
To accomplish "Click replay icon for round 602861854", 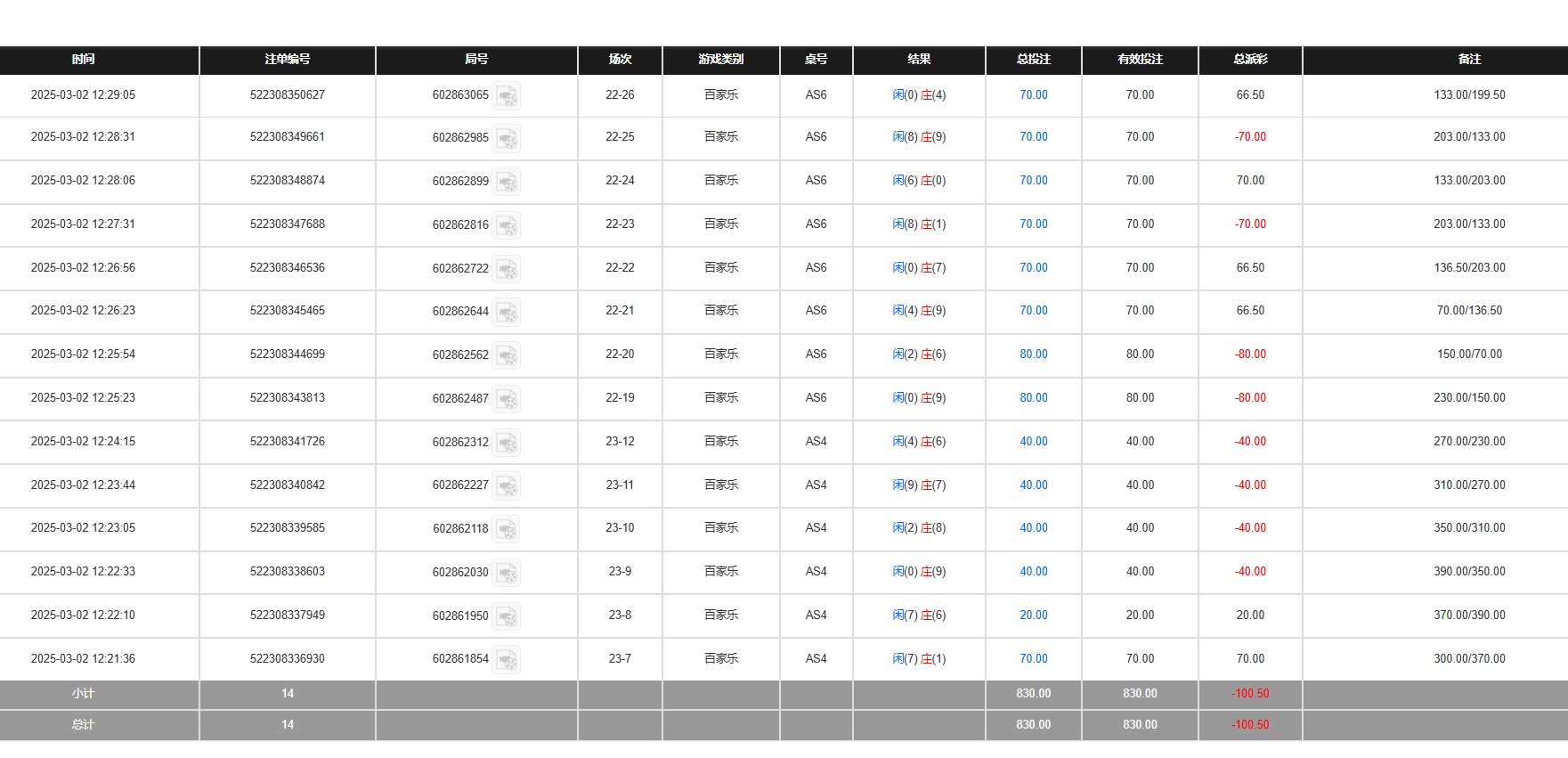I will click(507, 660).
